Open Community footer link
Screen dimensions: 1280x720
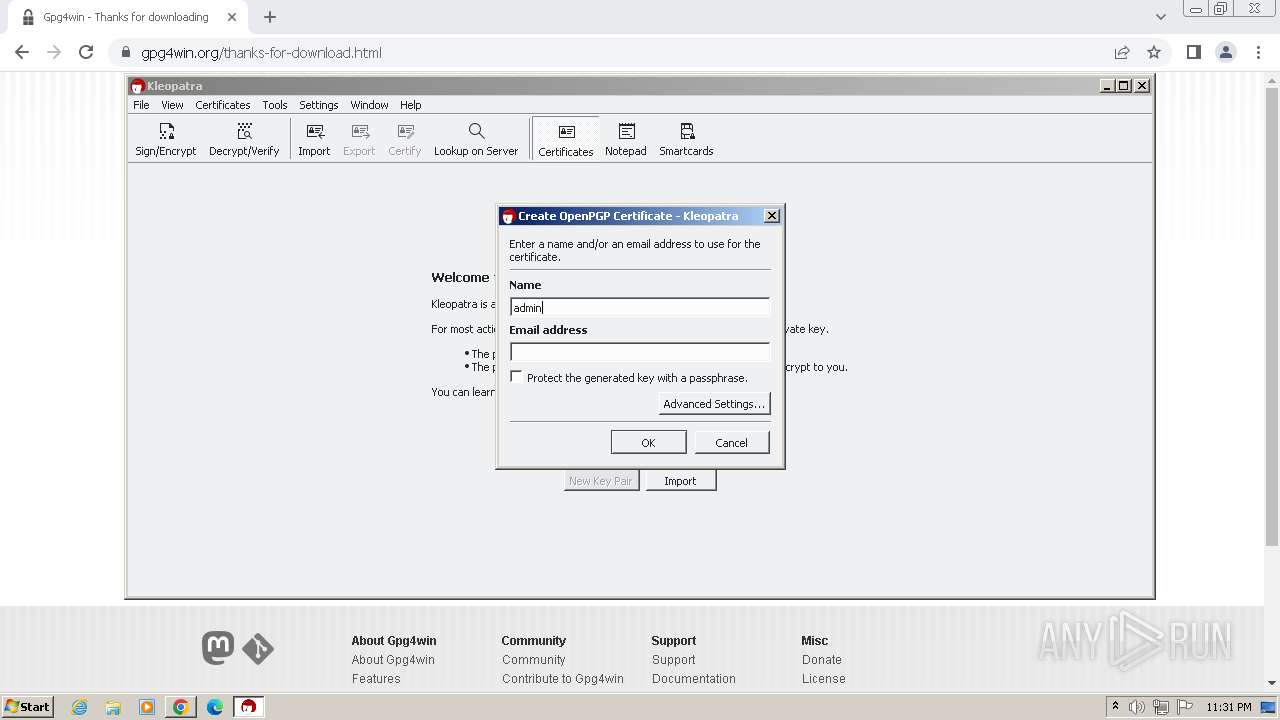(534, 660)
